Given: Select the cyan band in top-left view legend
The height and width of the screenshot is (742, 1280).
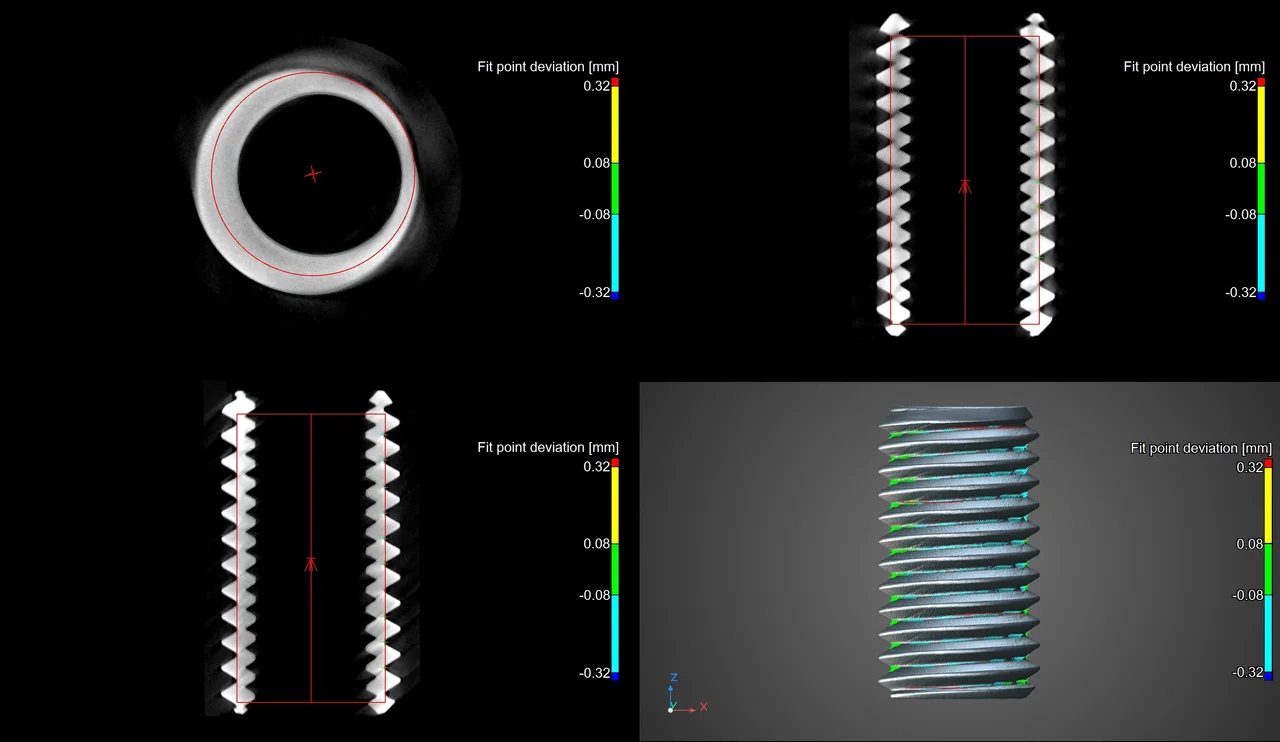Looking at the screenshot, I should [616, 253].
